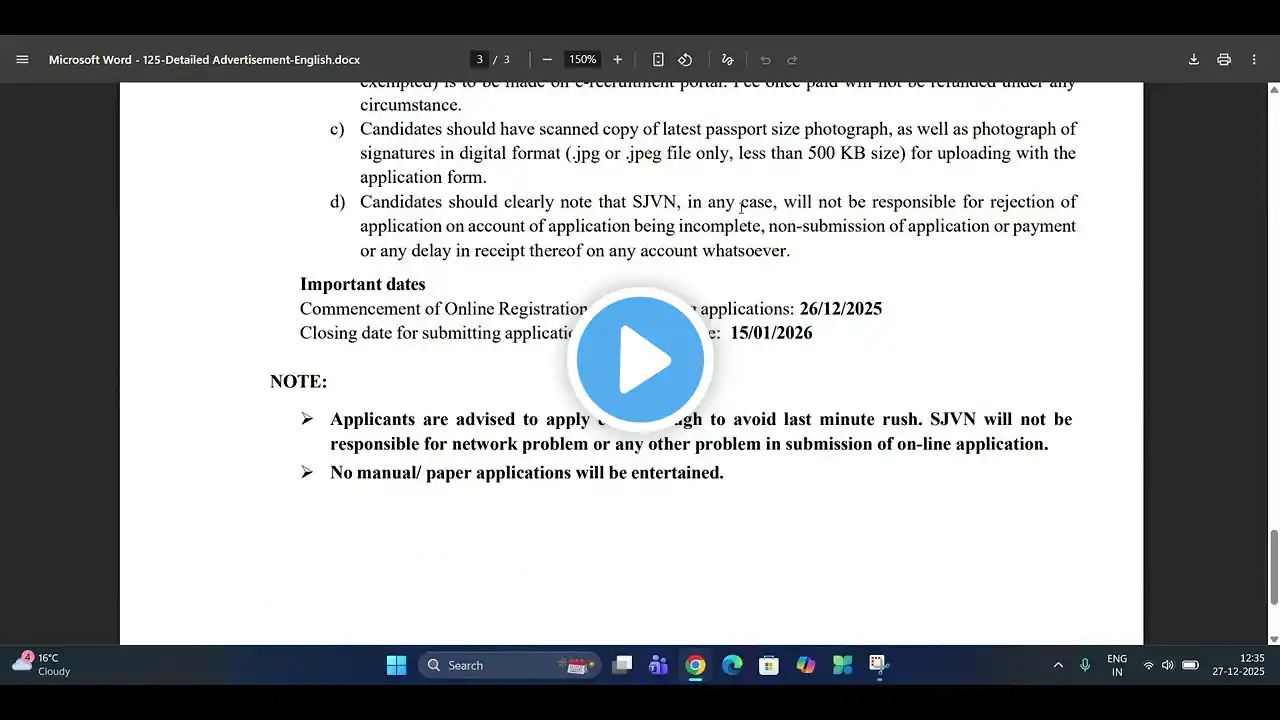Play the video with the center button
This screenshot has width=1280, height=720.
(x=640, y=359)
